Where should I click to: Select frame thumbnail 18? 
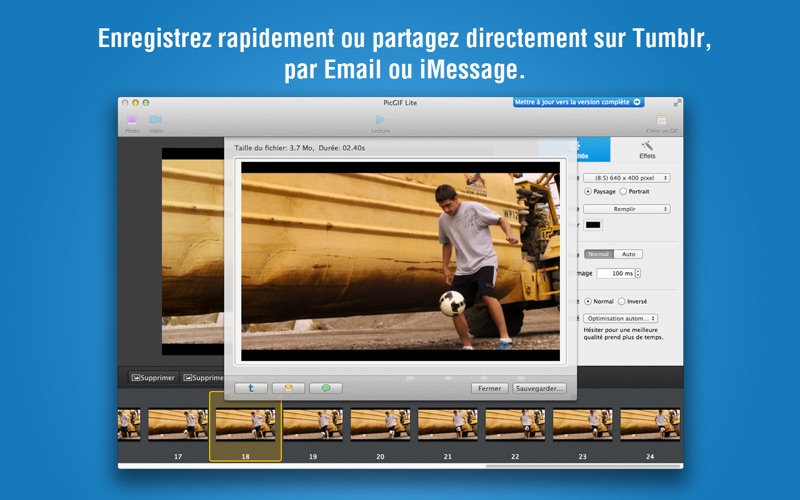tap(245, 424)
